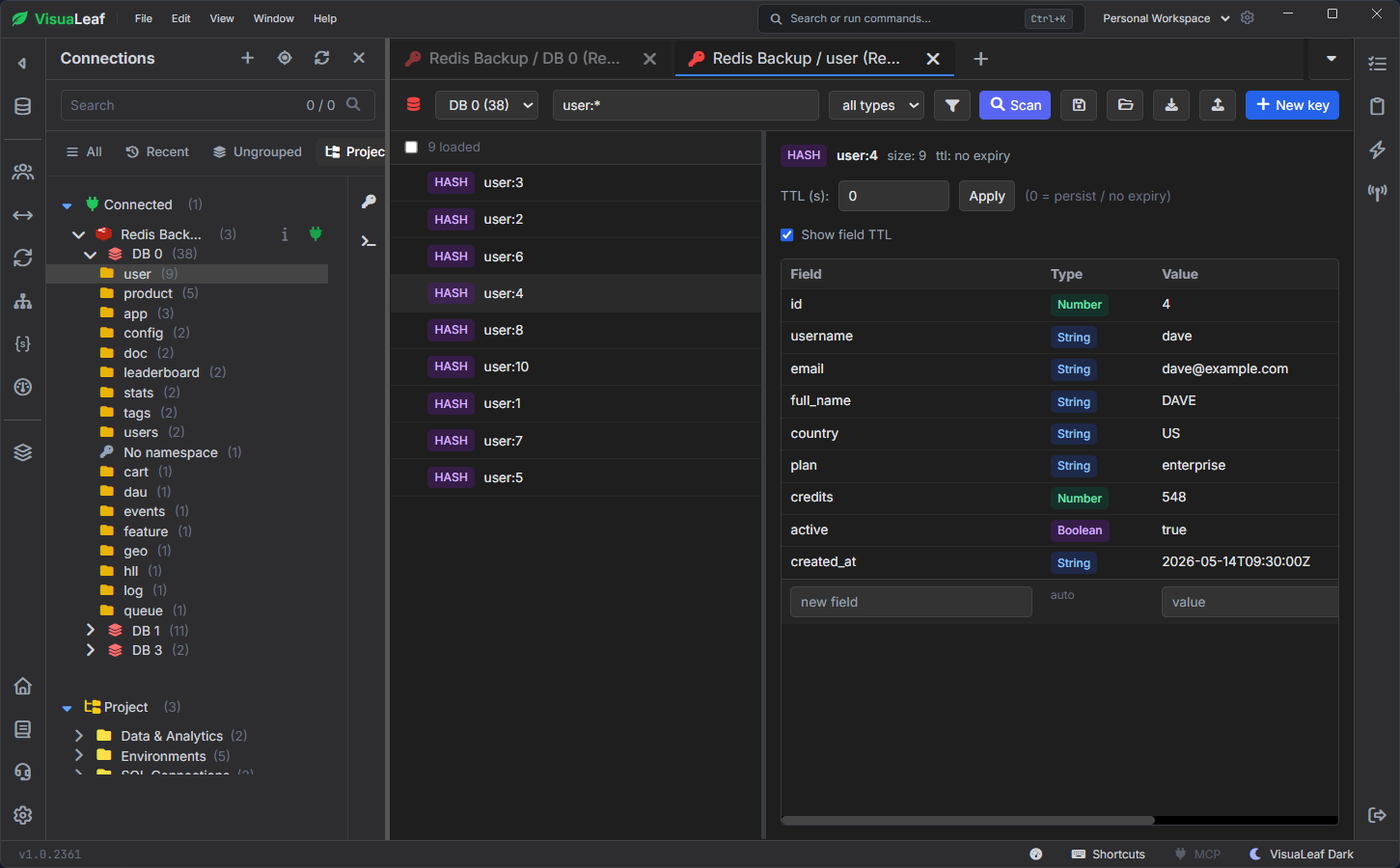1400x868 pixels.
Task: Click the locate target icon in Connections header
Action: click(285, 58)
